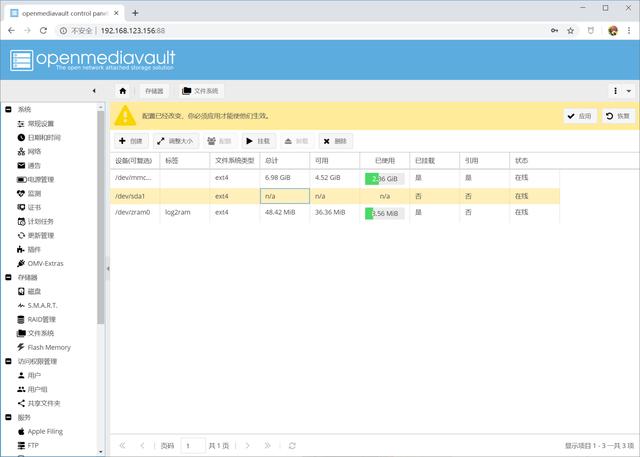Open a new browser tab

135,13
